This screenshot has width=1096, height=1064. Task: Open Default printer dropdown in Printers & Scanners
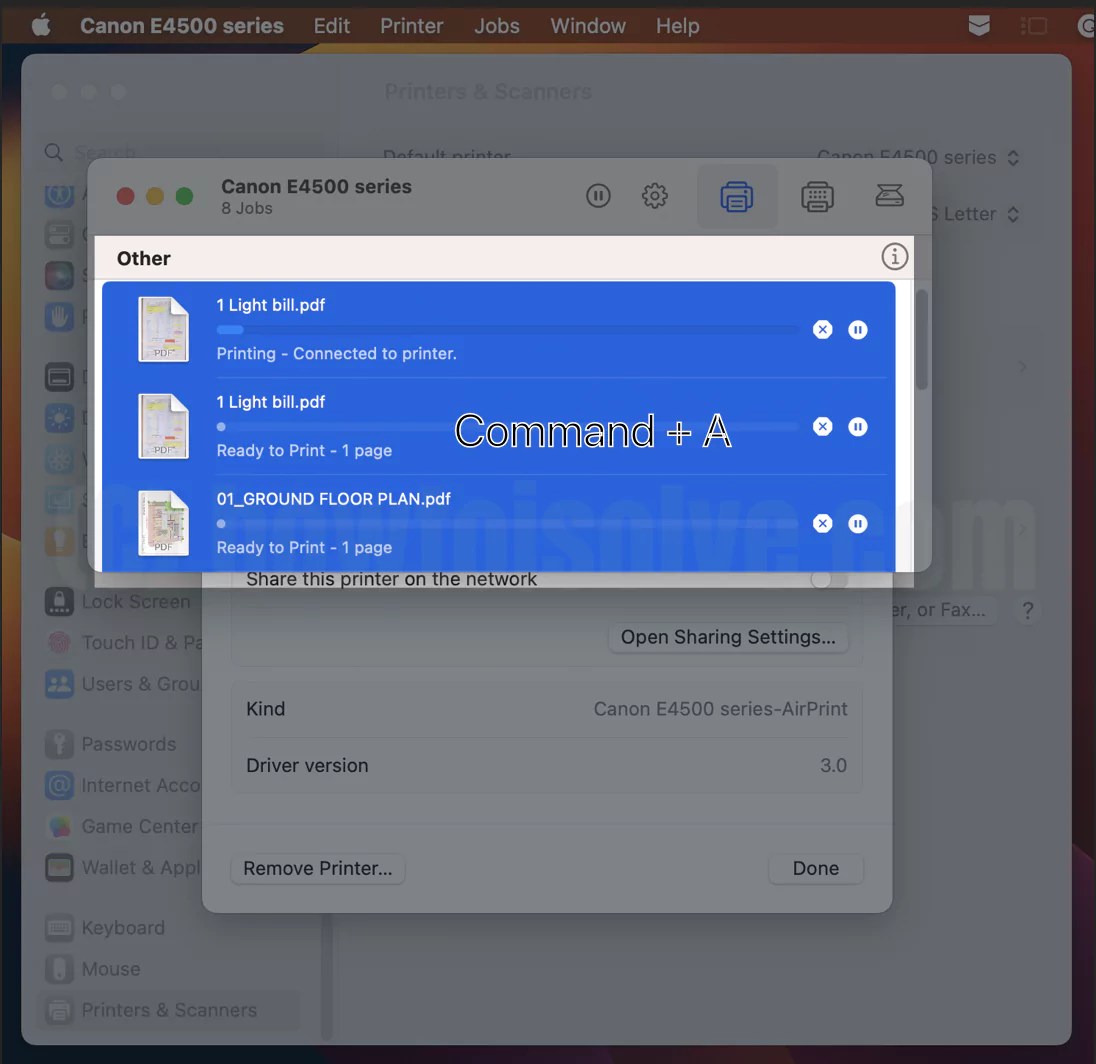click(918, 157)
